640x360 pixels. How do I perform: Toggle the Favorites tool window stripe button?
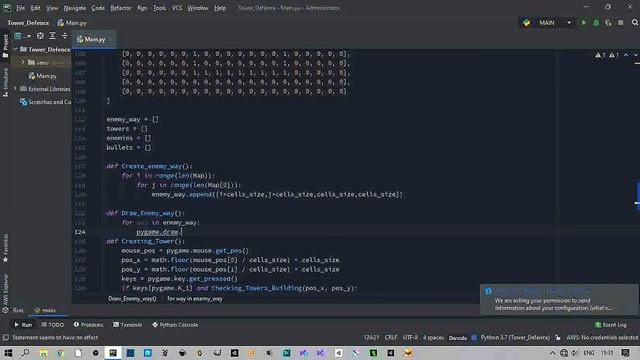5,248
